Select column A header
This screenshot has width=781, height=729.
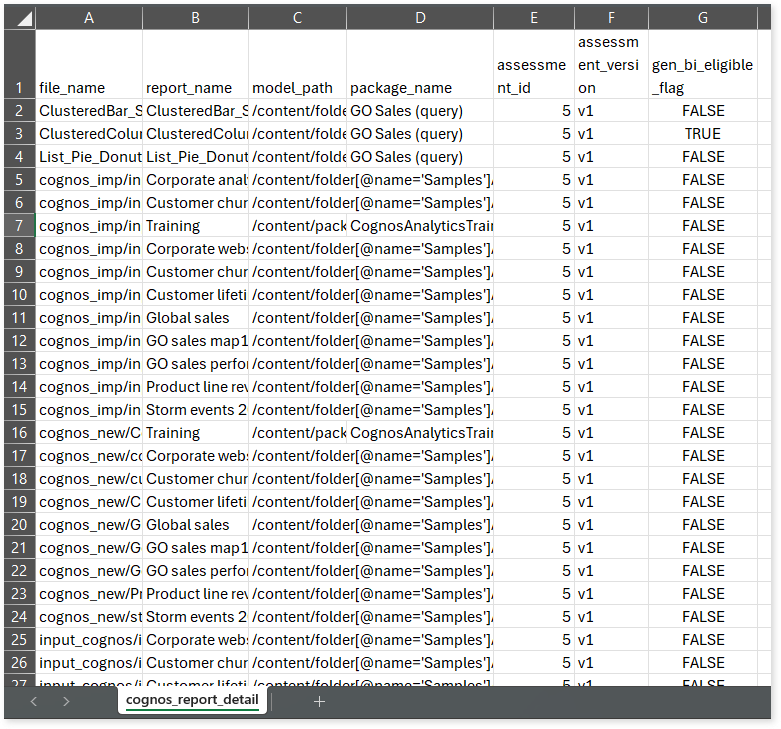(90, 18)
